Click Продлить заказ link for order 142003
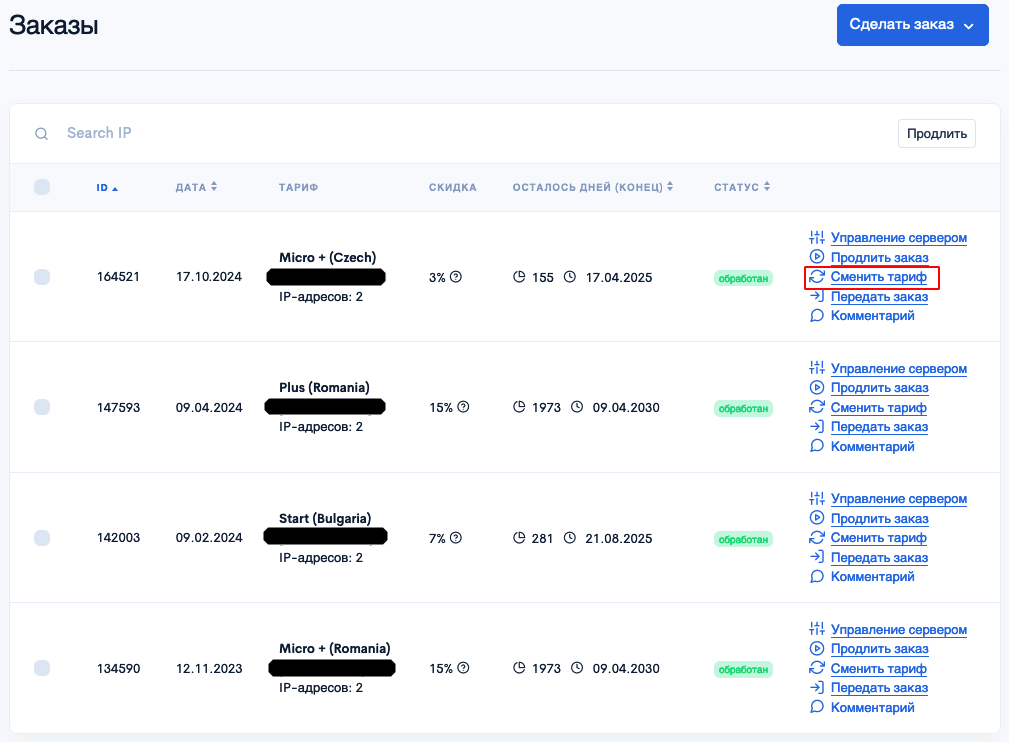Viewport: 1009px width, 742px height. point(880,519)
